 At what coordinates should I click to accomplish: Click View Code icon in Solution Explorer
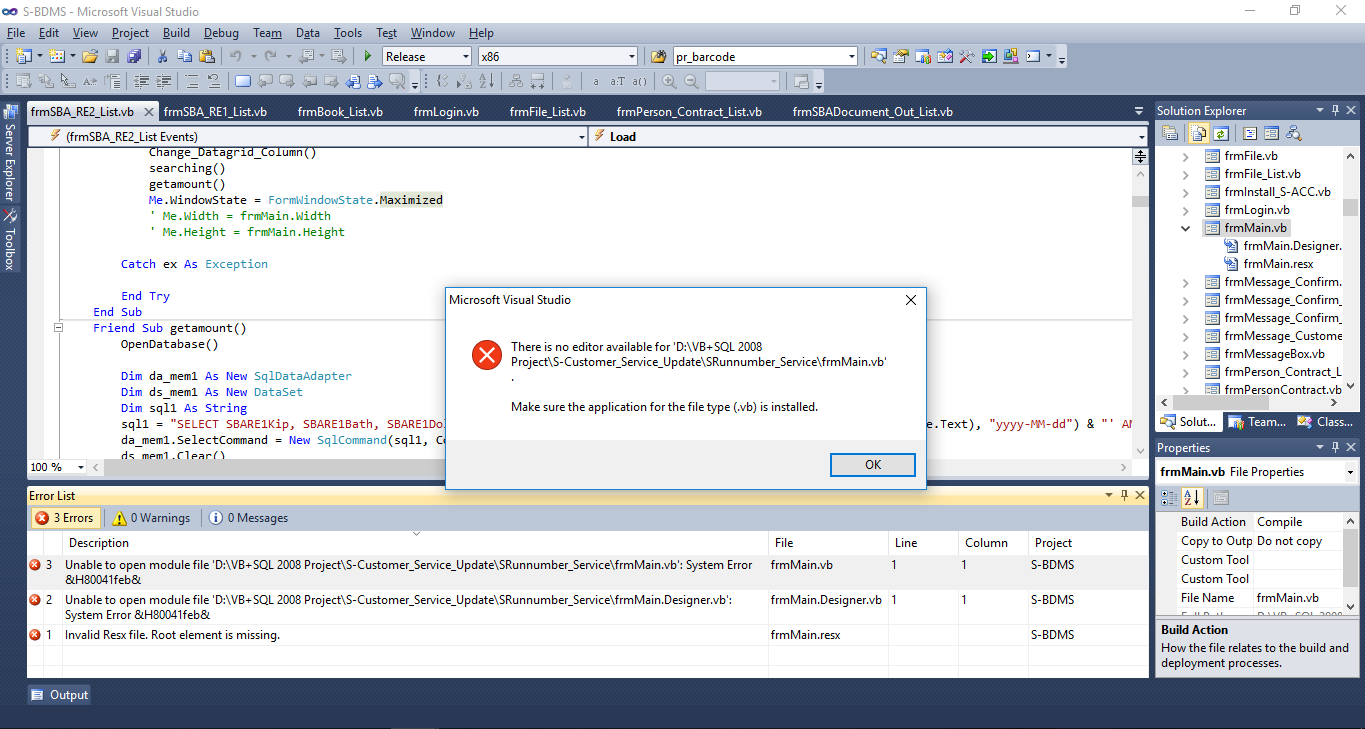click(x=1250, y=133)
